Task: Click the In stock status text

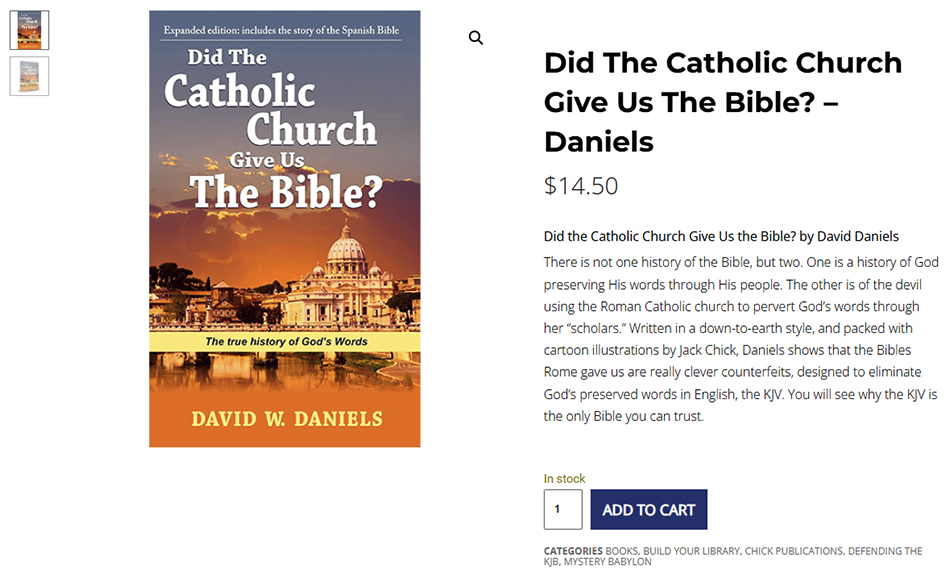Action: (x=565, y=479)
